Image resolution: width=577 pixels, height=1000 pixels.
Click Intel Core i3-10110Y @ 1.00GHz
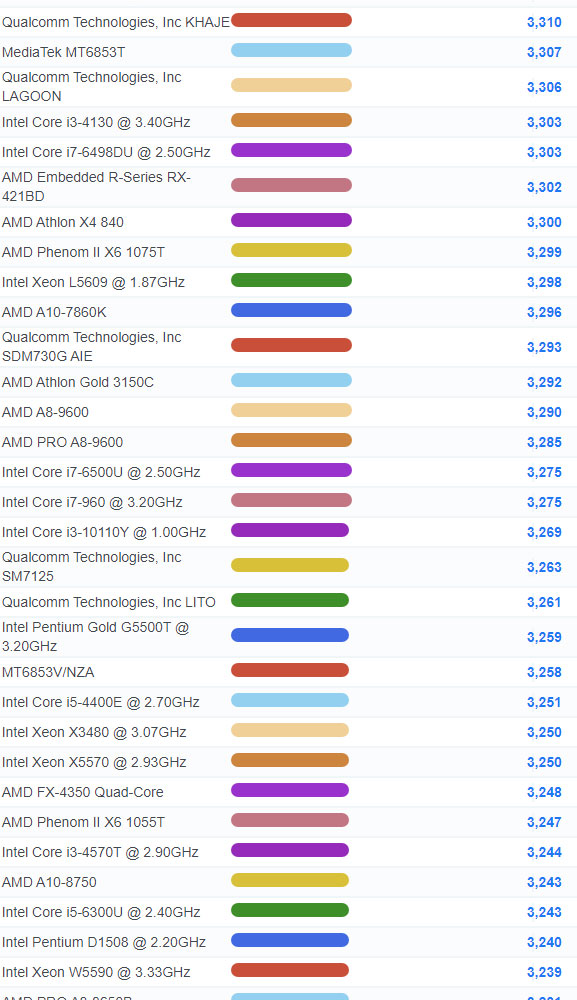104,533
